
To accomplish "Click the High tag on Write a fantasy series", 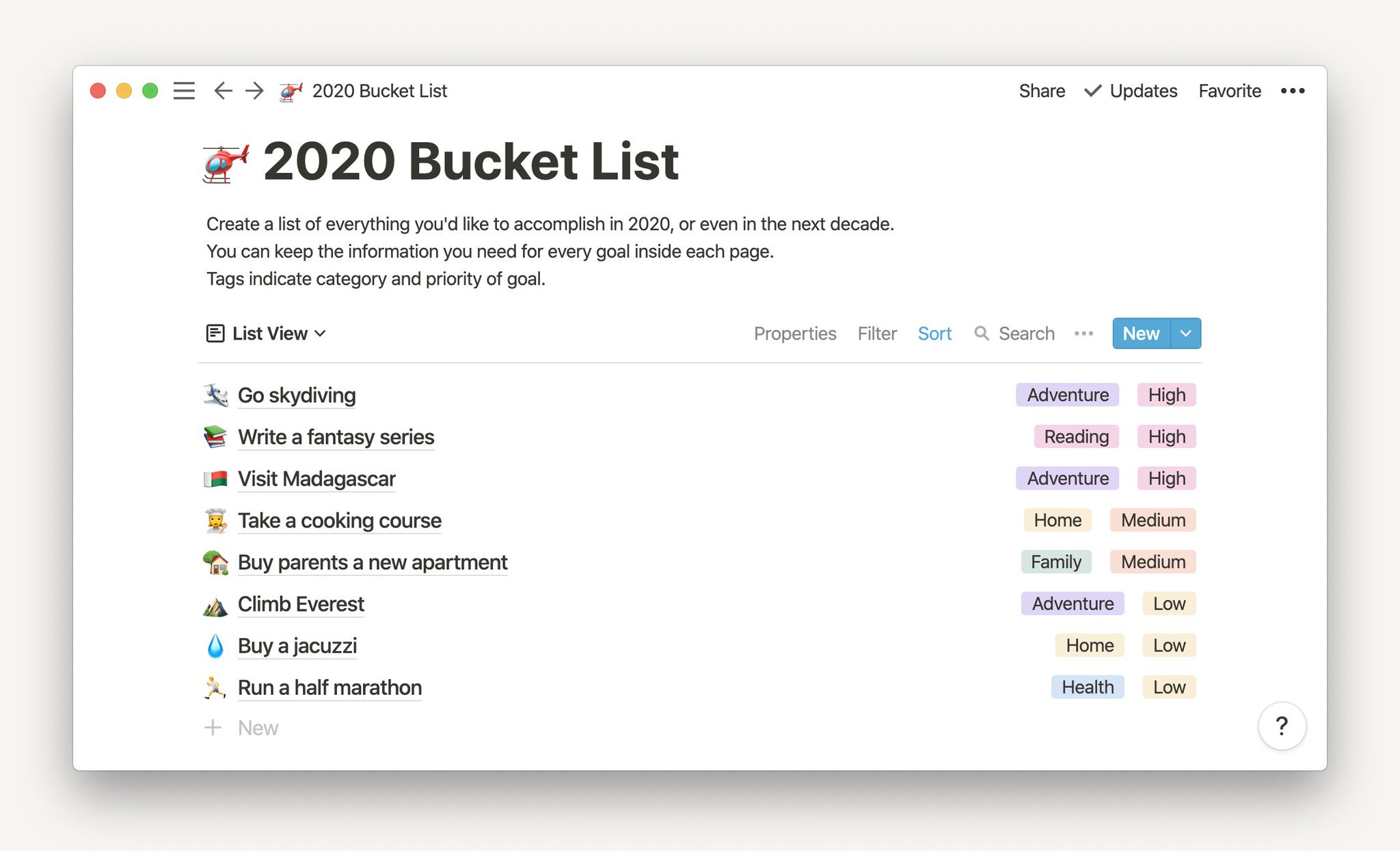I will 1166,437.
